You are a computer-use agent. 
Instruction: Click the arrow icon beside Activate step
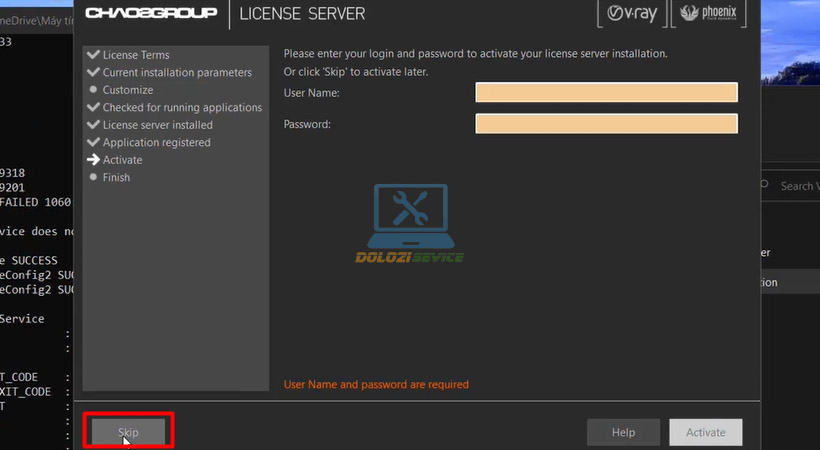point(94,160)
